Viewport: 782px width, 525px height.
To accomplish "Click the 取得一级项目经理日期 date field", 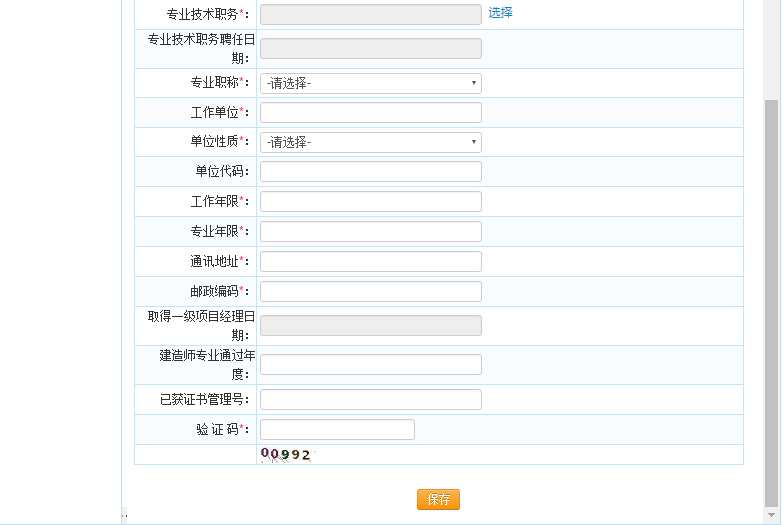I will pyautogui.click(x=370, y=326).
